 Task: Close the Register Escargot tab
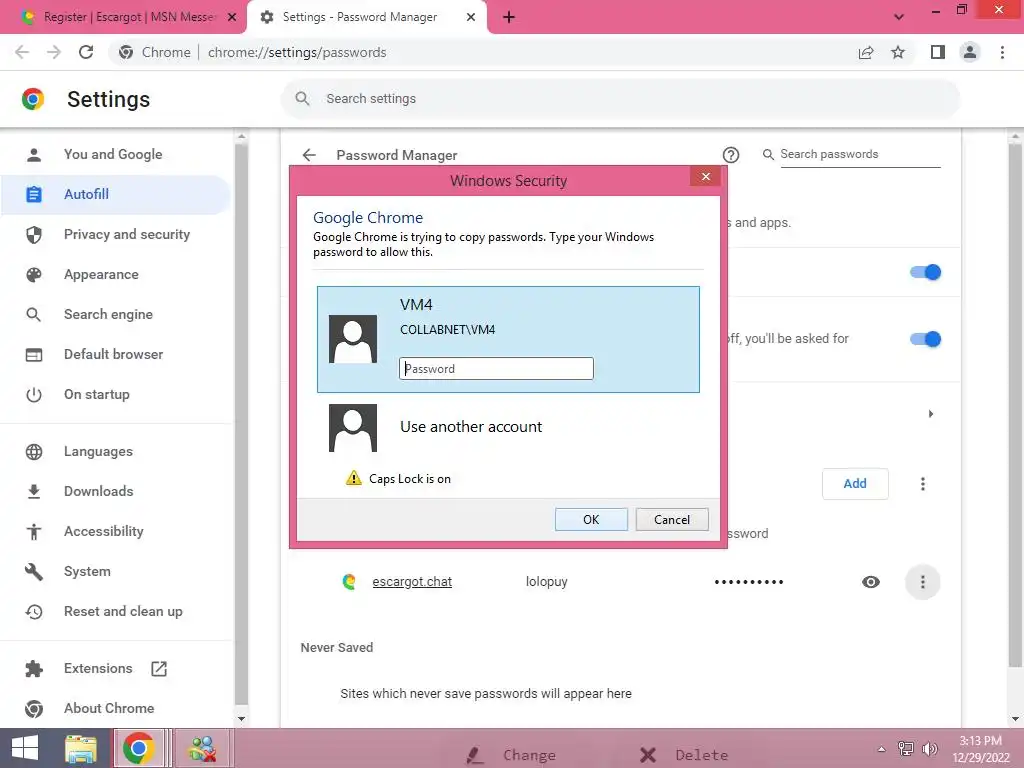[232, 17]
